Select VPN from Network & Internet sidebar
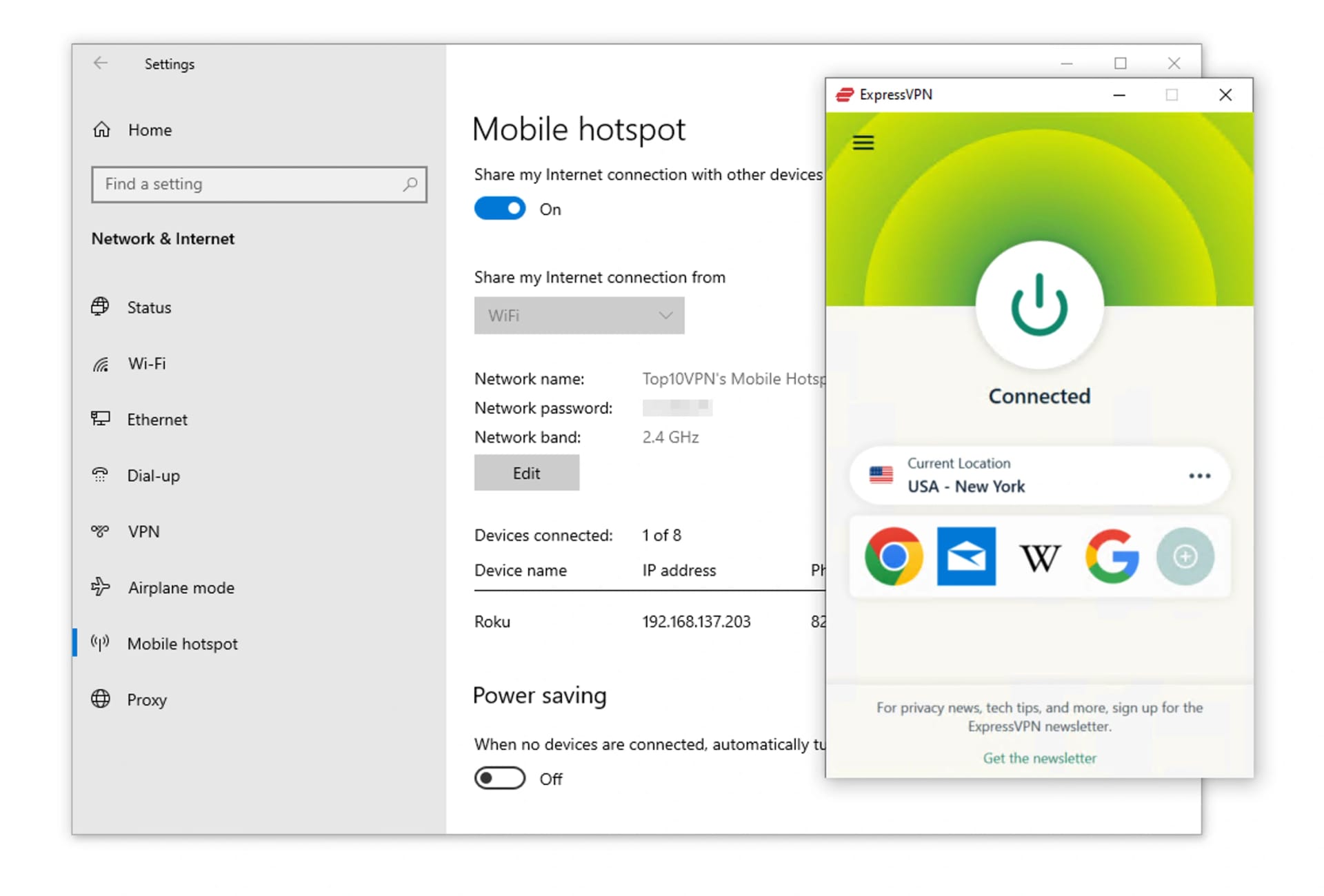The image size is (1324, 896). [x=143, y=531]
